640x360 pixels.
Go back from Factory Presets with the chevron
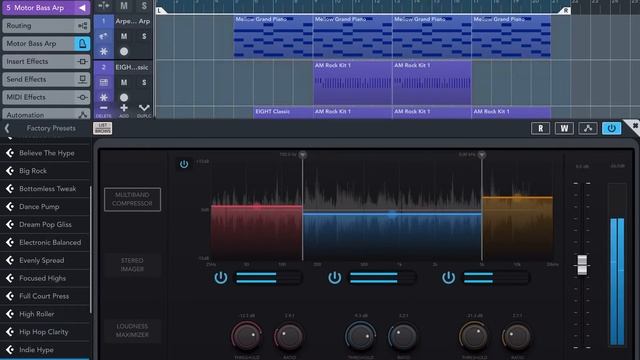click(x=7, y=128)
